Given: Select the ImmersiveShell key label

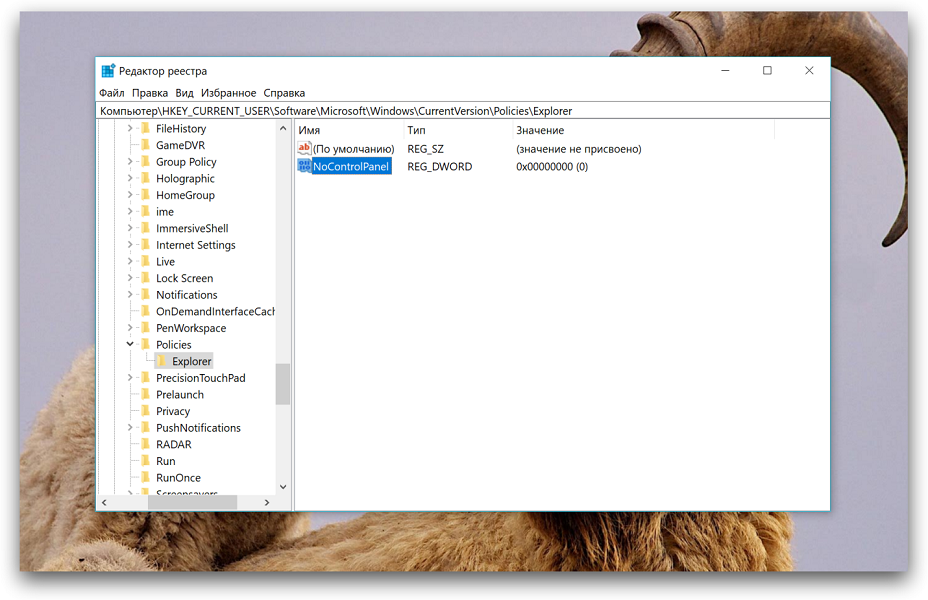Looking at the screenshot, I should tap(192, 228).
